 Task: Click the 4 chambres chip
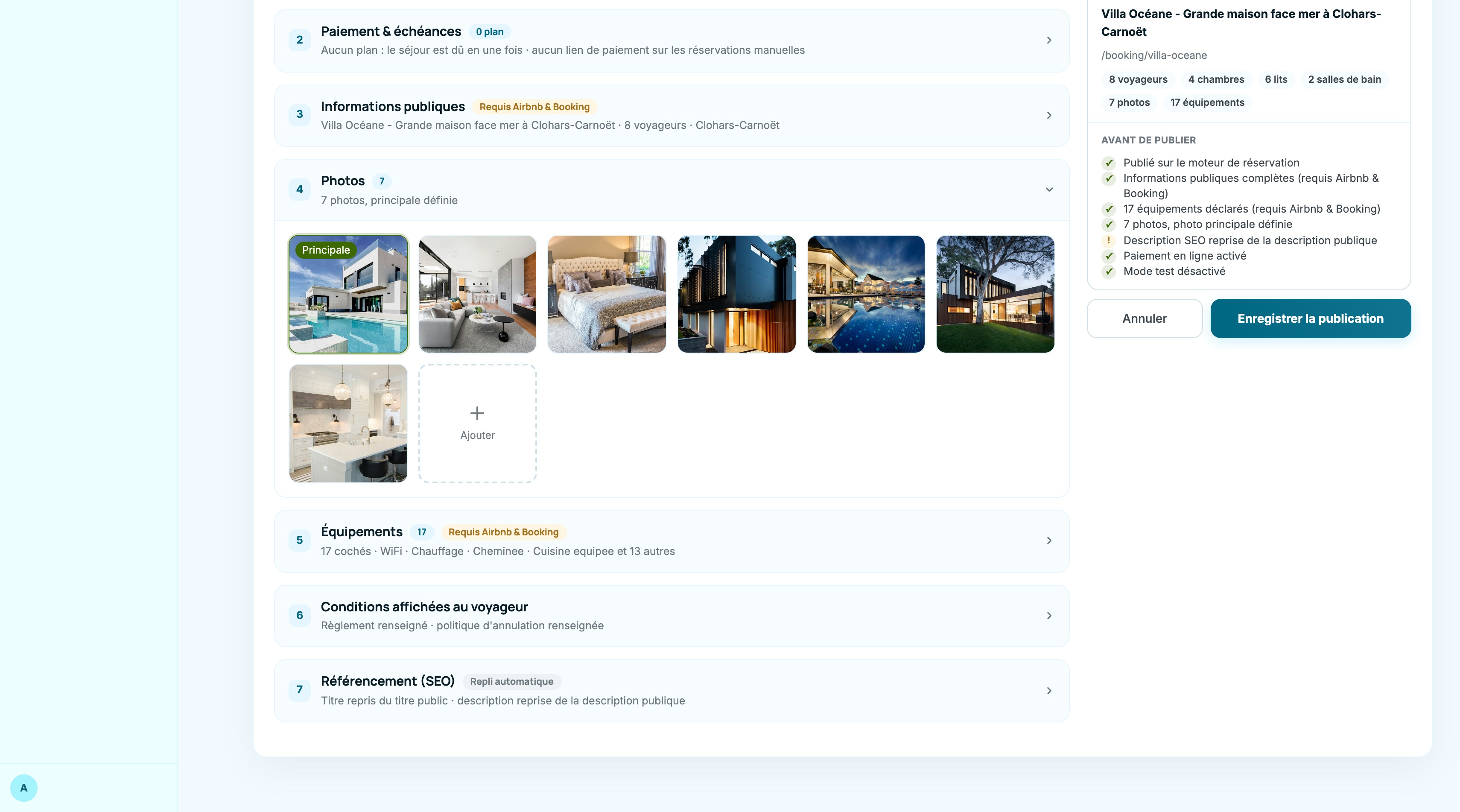coord(1216,79)
